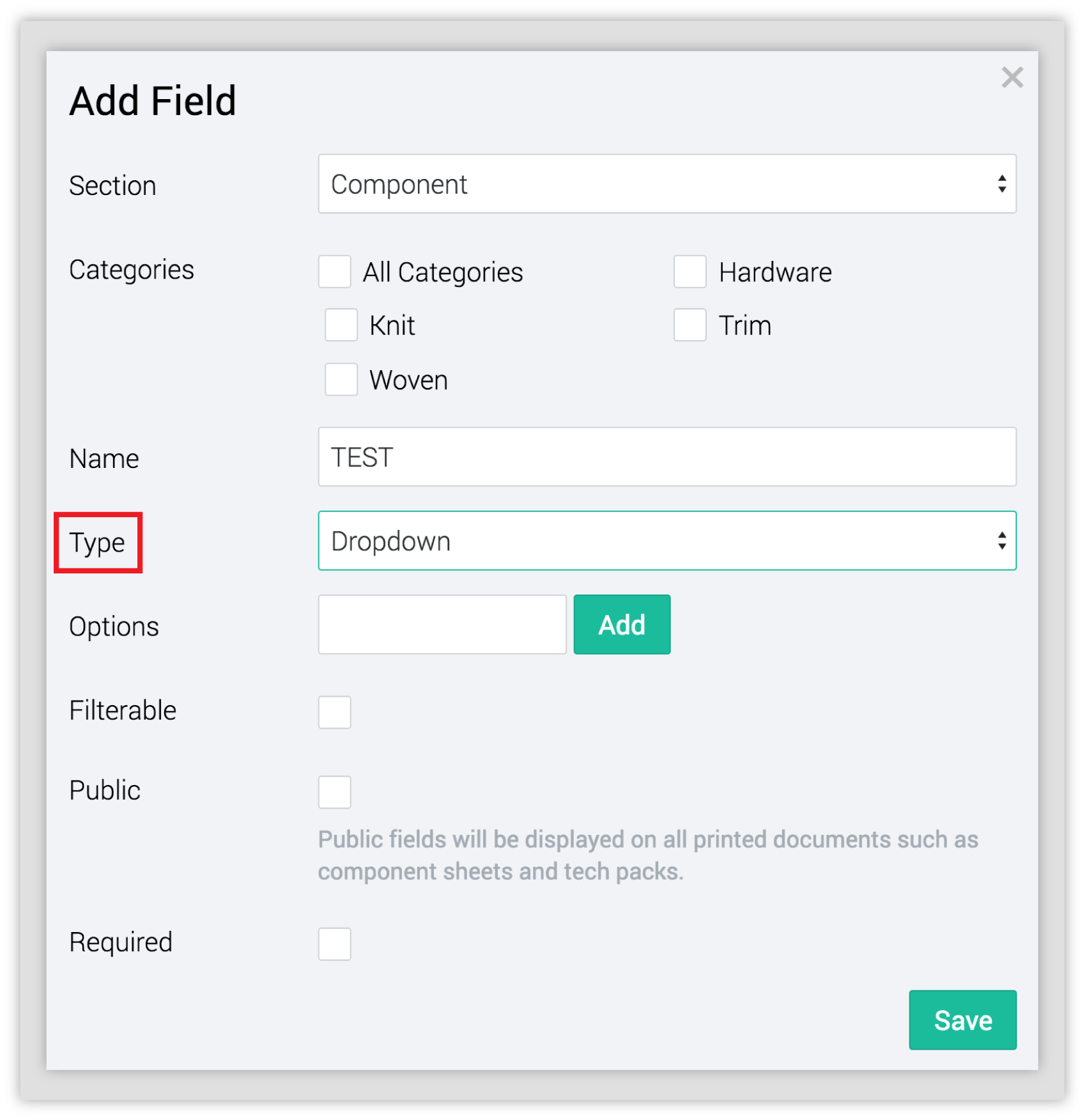Screen dimensions: 1085x1120
Task: Tick the Trim category checkbox
Action: tap(689, 325)
